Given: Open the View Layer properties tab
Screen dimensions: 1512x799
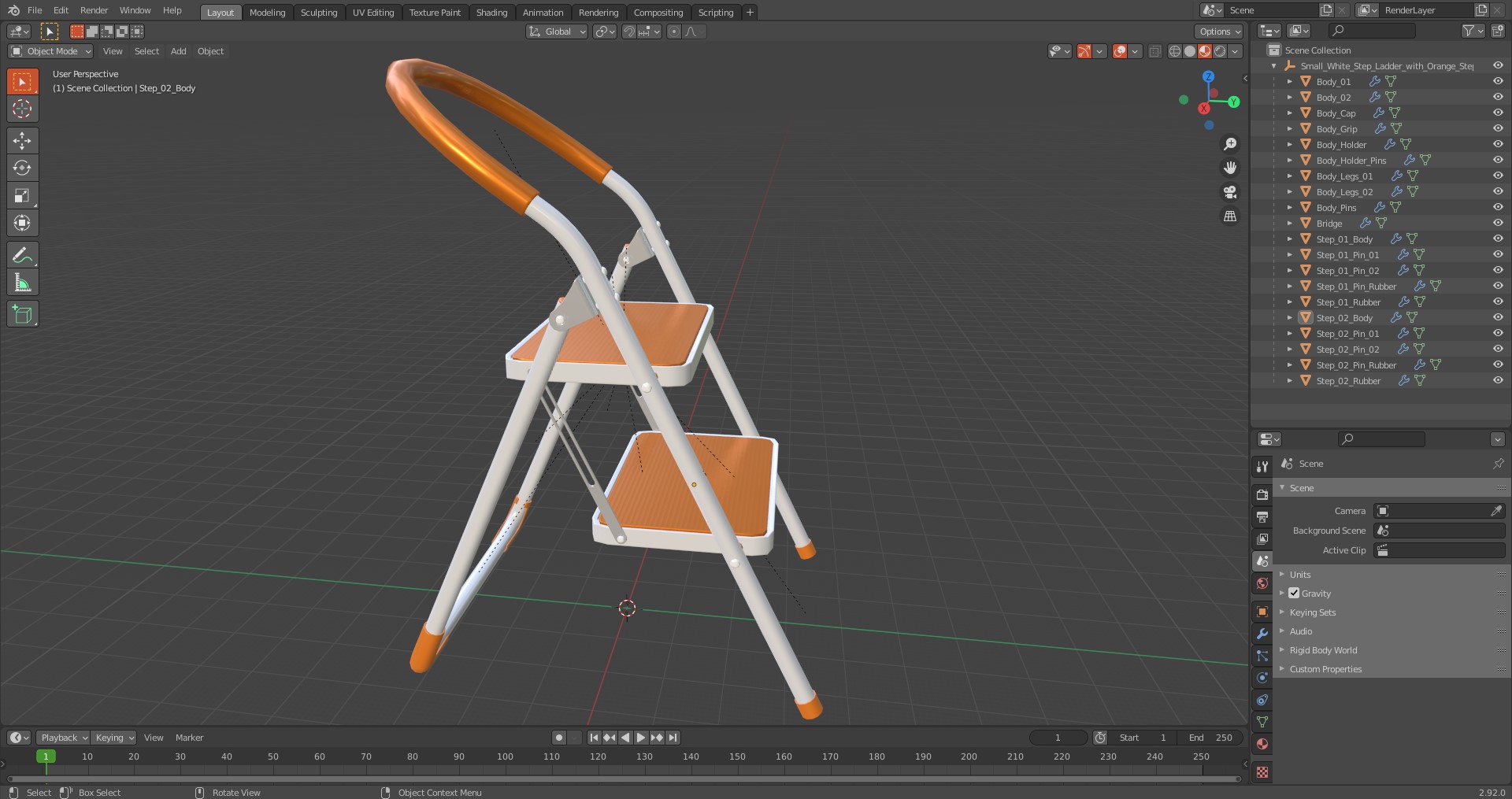Looking at the screenshot, I should (1262, 539).
